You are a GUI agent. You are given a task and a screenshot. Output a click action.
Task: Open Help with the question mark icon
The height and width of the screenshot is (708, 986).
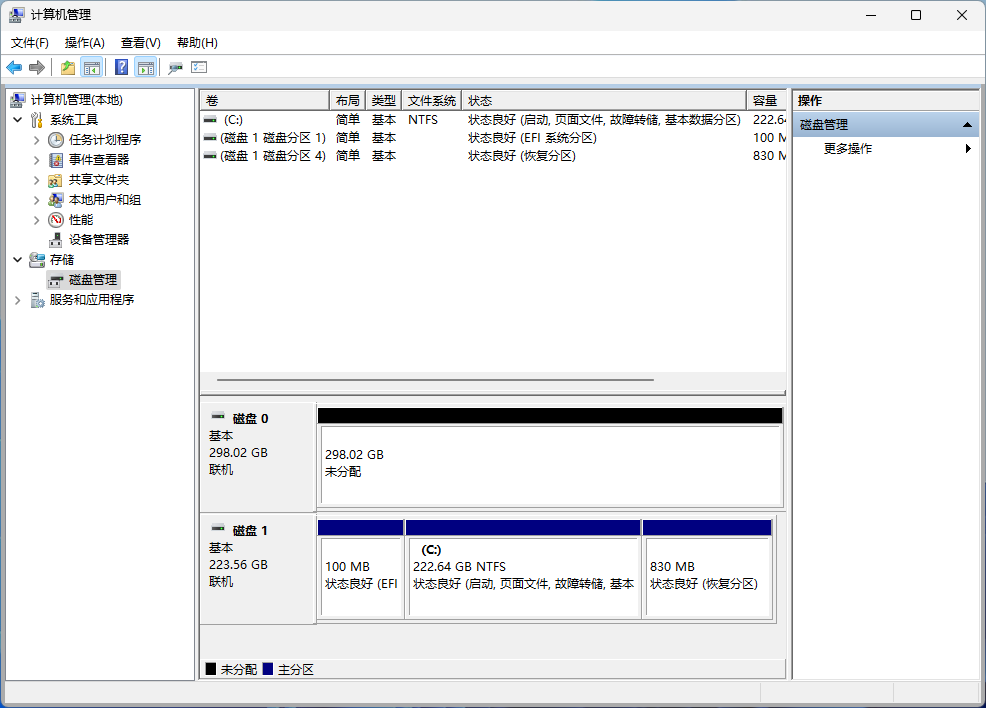tap(121, 67)
